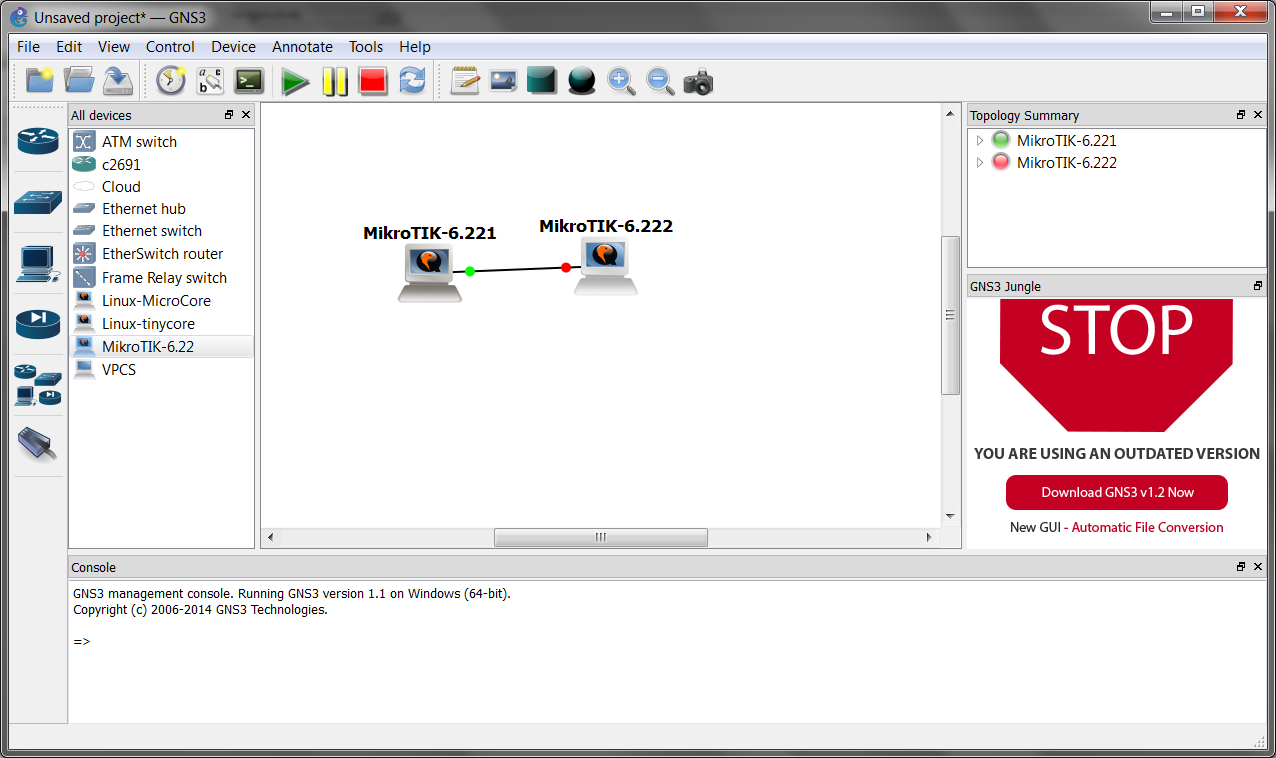Click inside the Console command prompt
Image resolution: width=1276 pixels, height=758 pixels.
click(666, 642)
